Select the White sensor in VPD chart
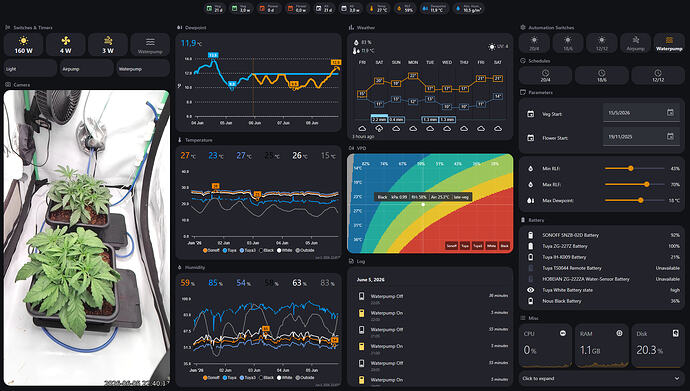 (491, 246)
